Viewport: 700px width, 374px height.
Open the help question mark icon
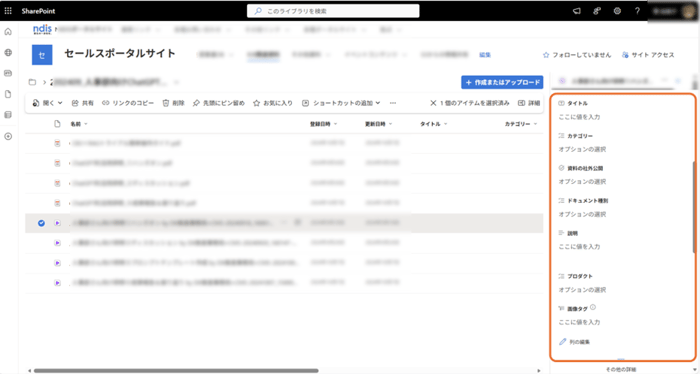click(637, 11)
